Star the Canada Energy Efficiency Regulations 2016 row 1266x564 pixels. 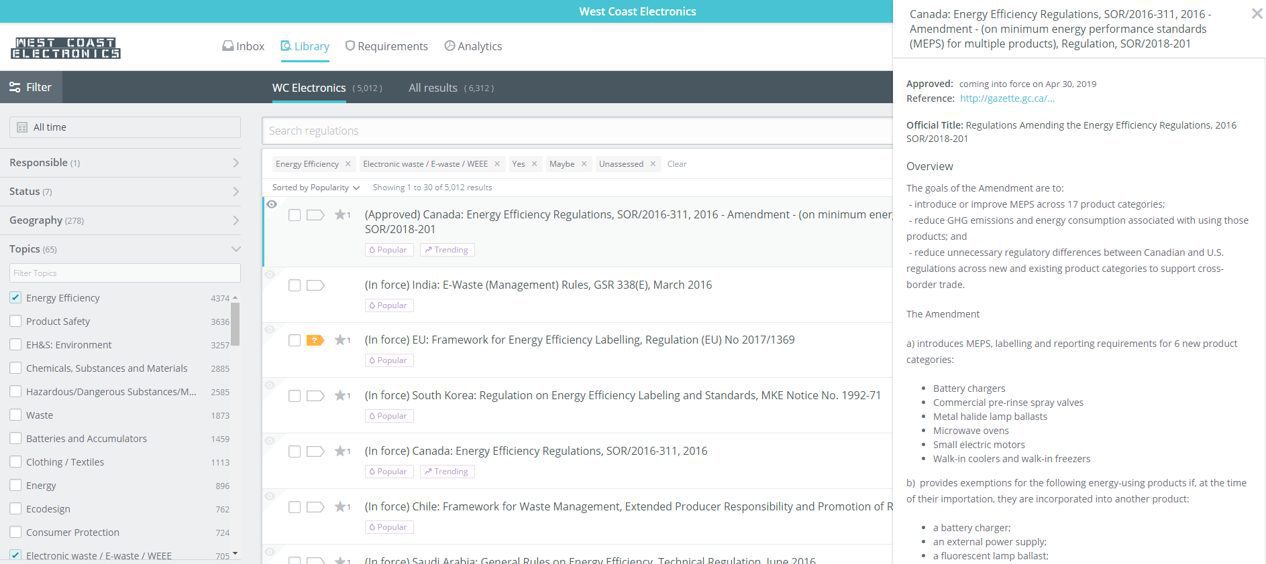click(x=340, y=451)
